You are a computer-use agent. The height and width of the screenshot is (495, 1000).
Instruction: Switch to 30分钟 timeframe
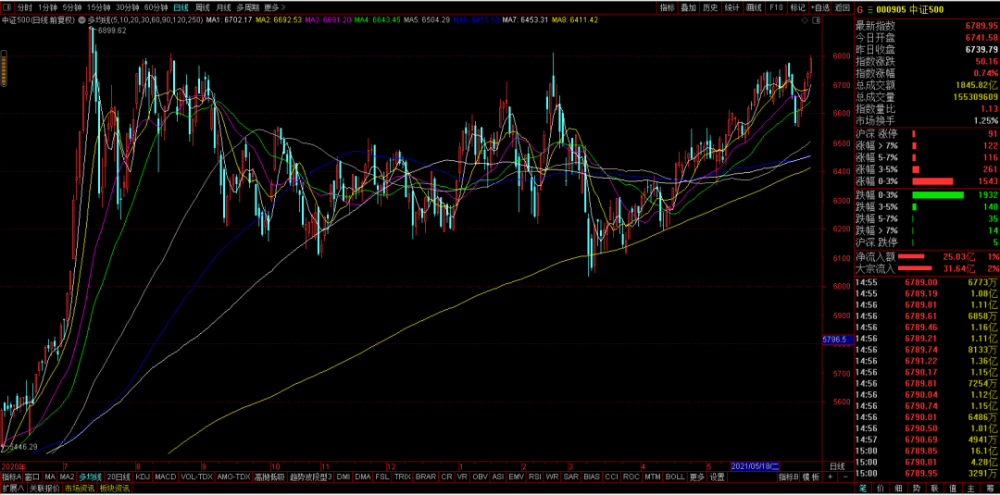pyautogui.click(x=128, y=8)
